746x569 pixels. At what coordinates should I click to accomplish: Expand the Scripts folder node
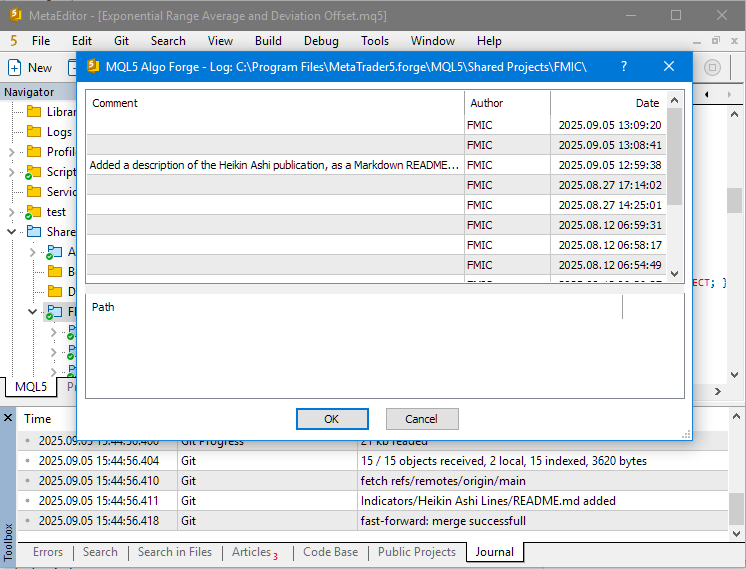(x=11, y=172)
